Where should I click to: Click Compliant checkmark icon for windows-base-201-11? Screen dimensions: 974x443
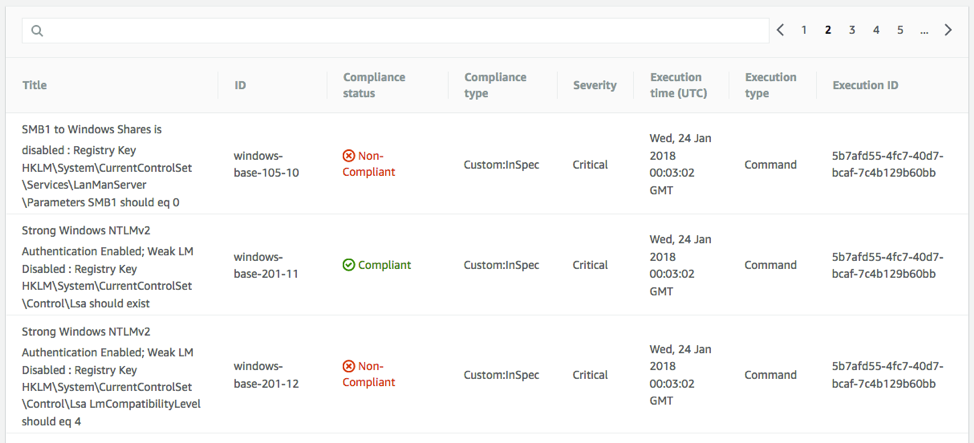[349, 265]
